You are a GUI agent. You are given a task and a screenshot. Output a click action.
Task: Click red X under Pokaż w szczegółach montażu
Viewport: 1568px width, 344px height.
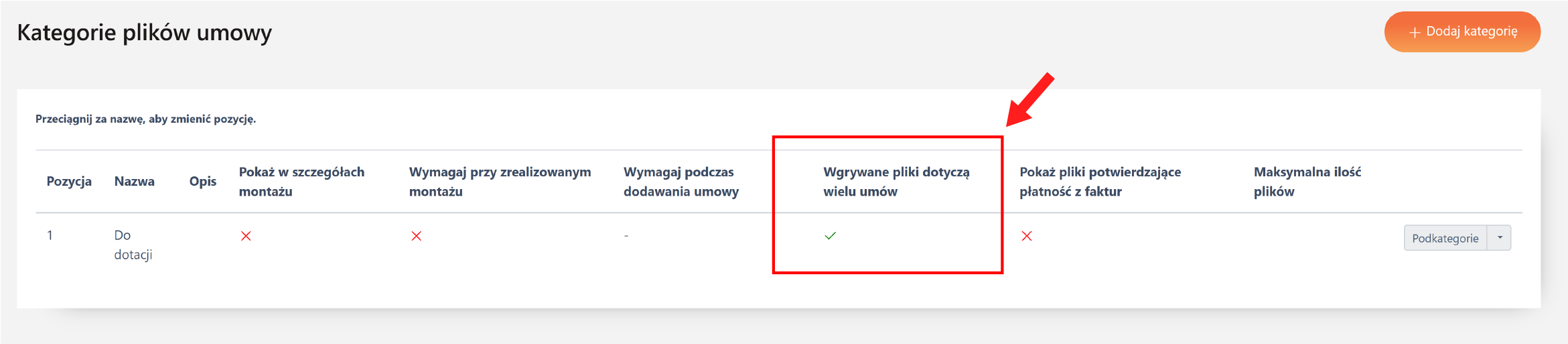246,236
